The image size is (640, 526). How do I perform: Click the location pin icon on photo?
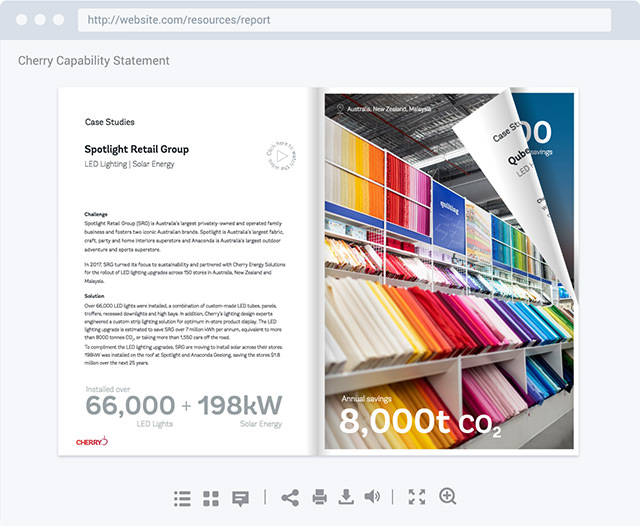(x=340, y=108)
